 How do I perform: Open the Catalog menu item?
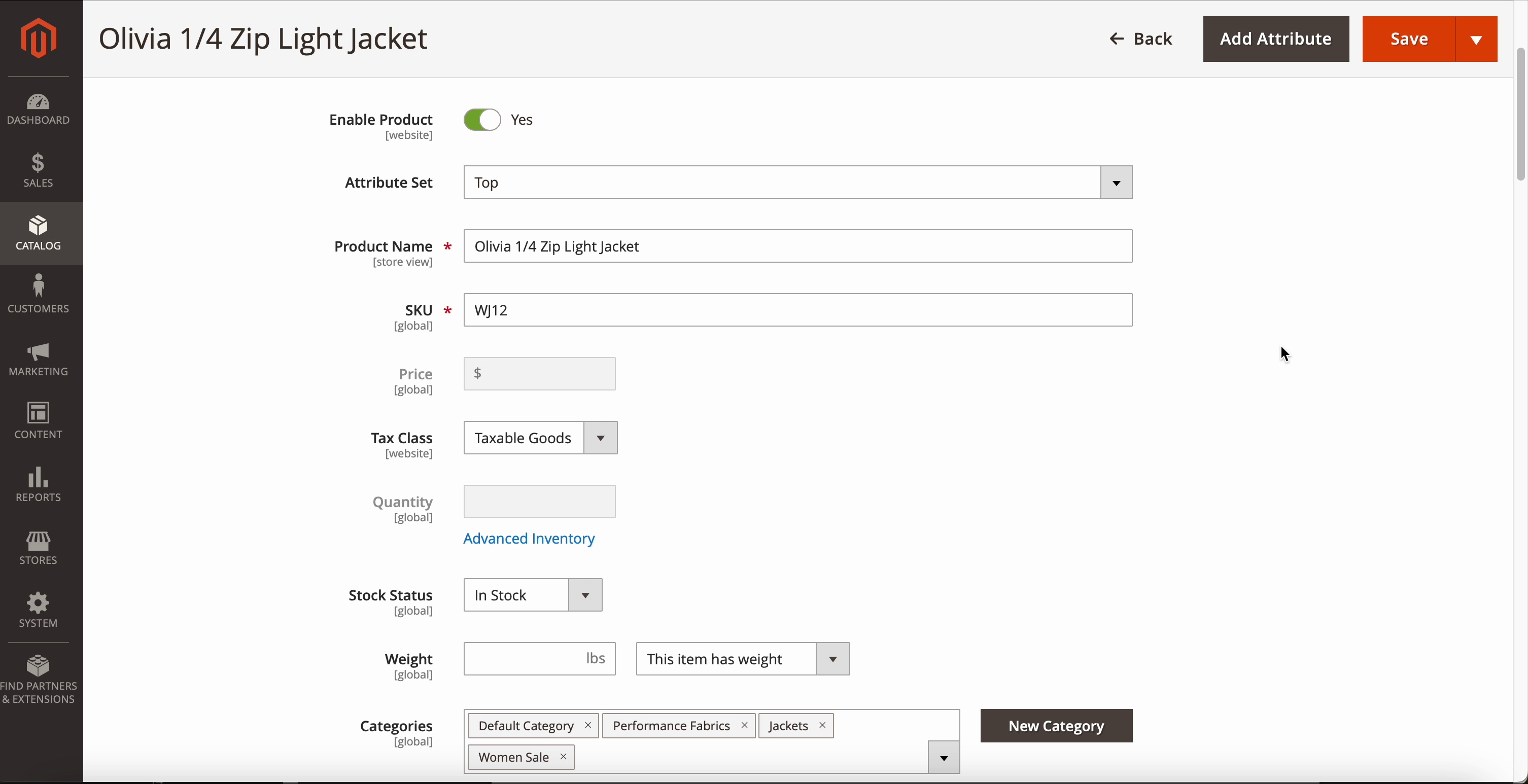click(x=38, y=233)
